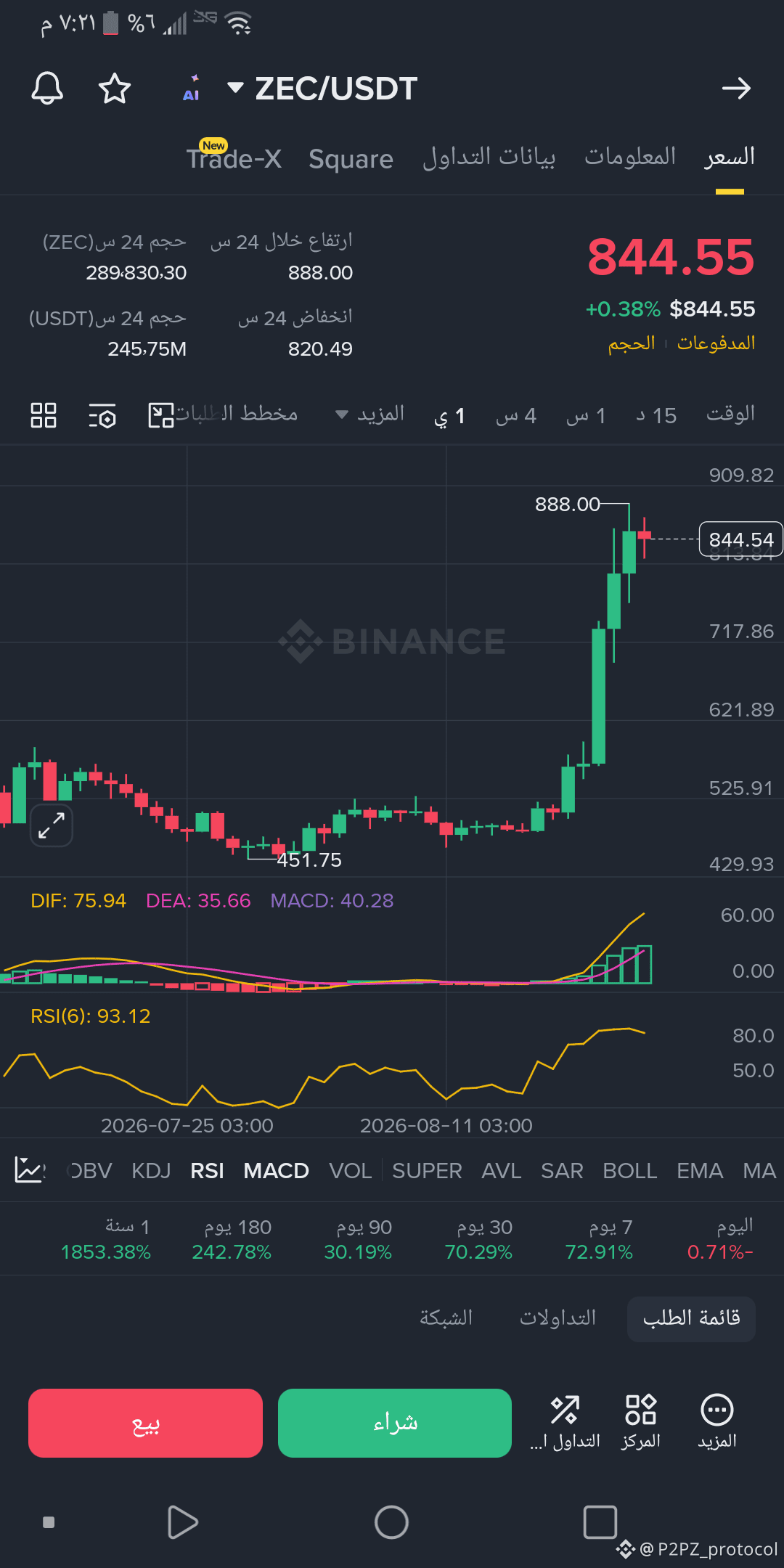Toggle VOL indicator
Image resolution: width=784 pixels, height=1568 pixels.
(x=350, y=1171)
